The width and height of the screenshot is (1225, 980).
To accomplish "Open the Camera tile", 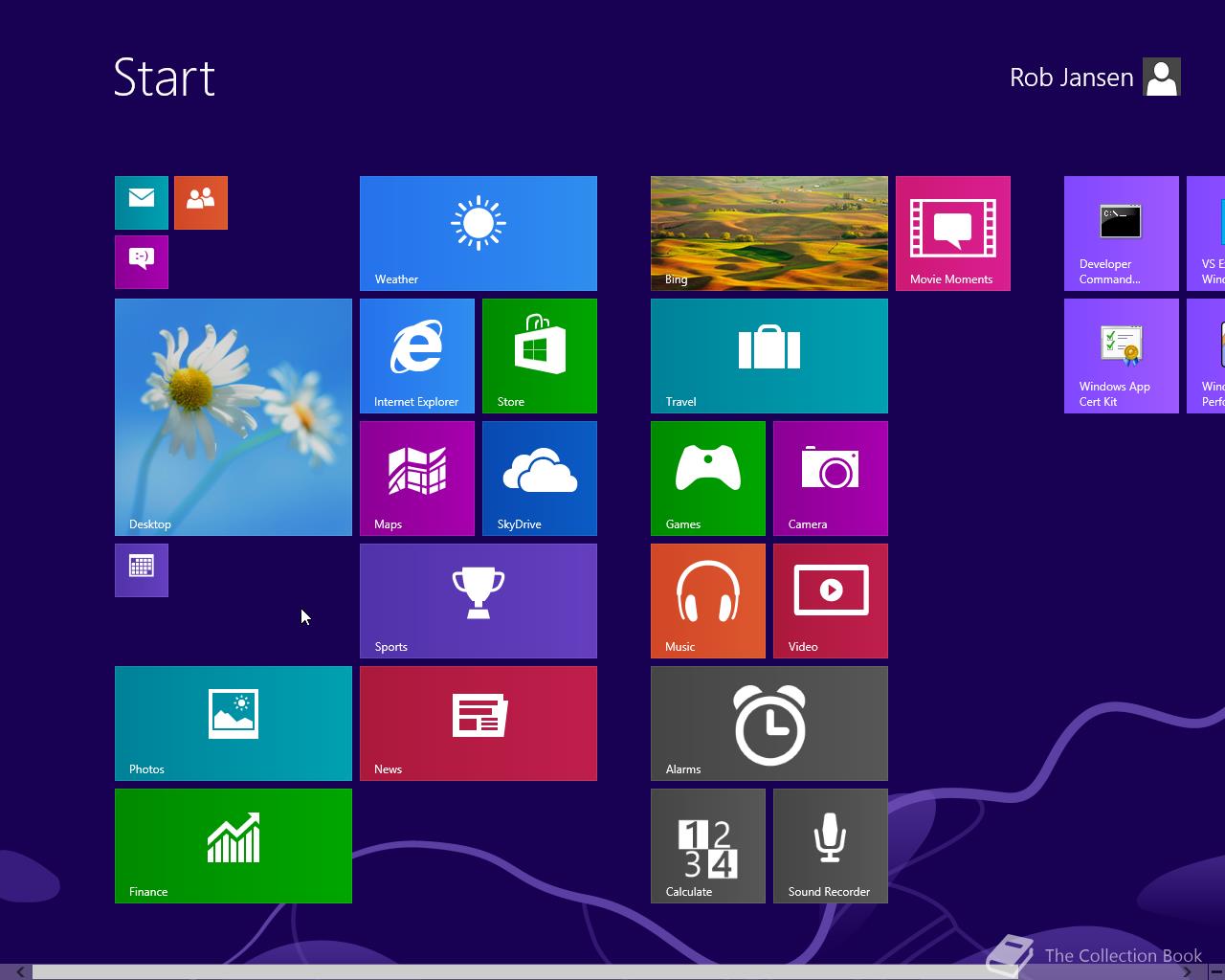I will [831, 479].
